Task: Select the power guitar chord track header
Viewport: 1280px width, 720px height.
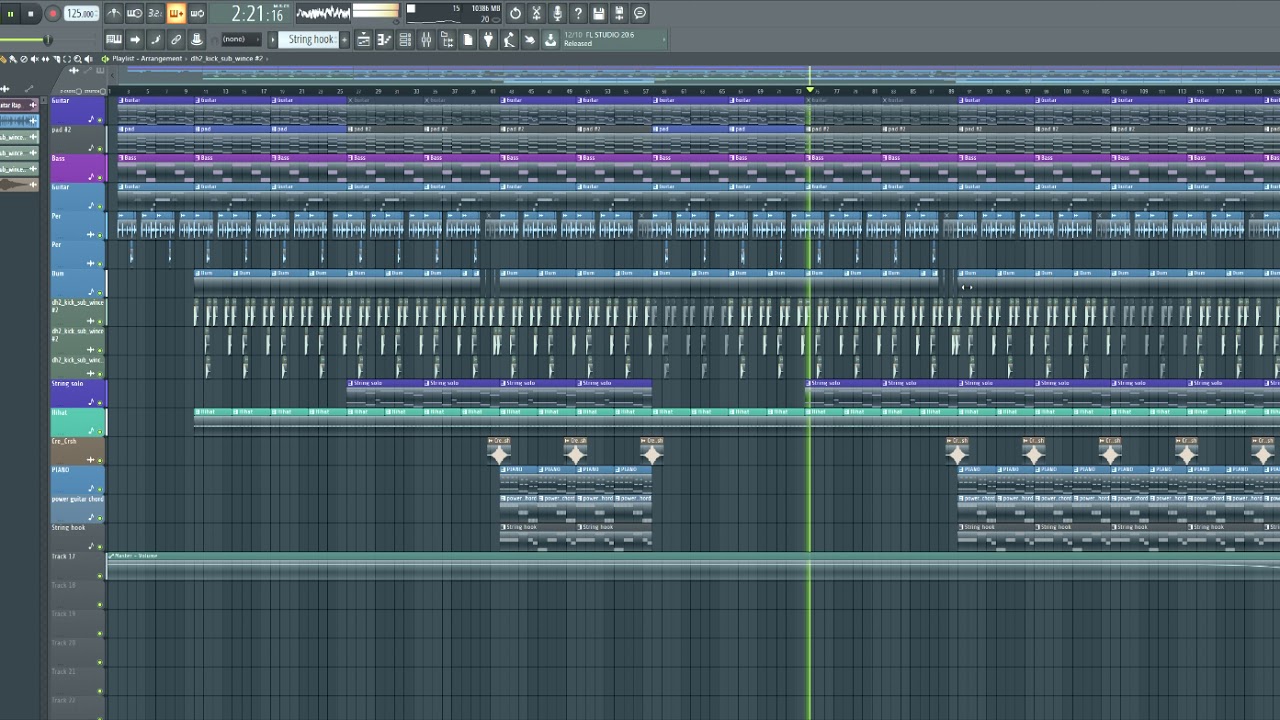Action: click(78, 508)
